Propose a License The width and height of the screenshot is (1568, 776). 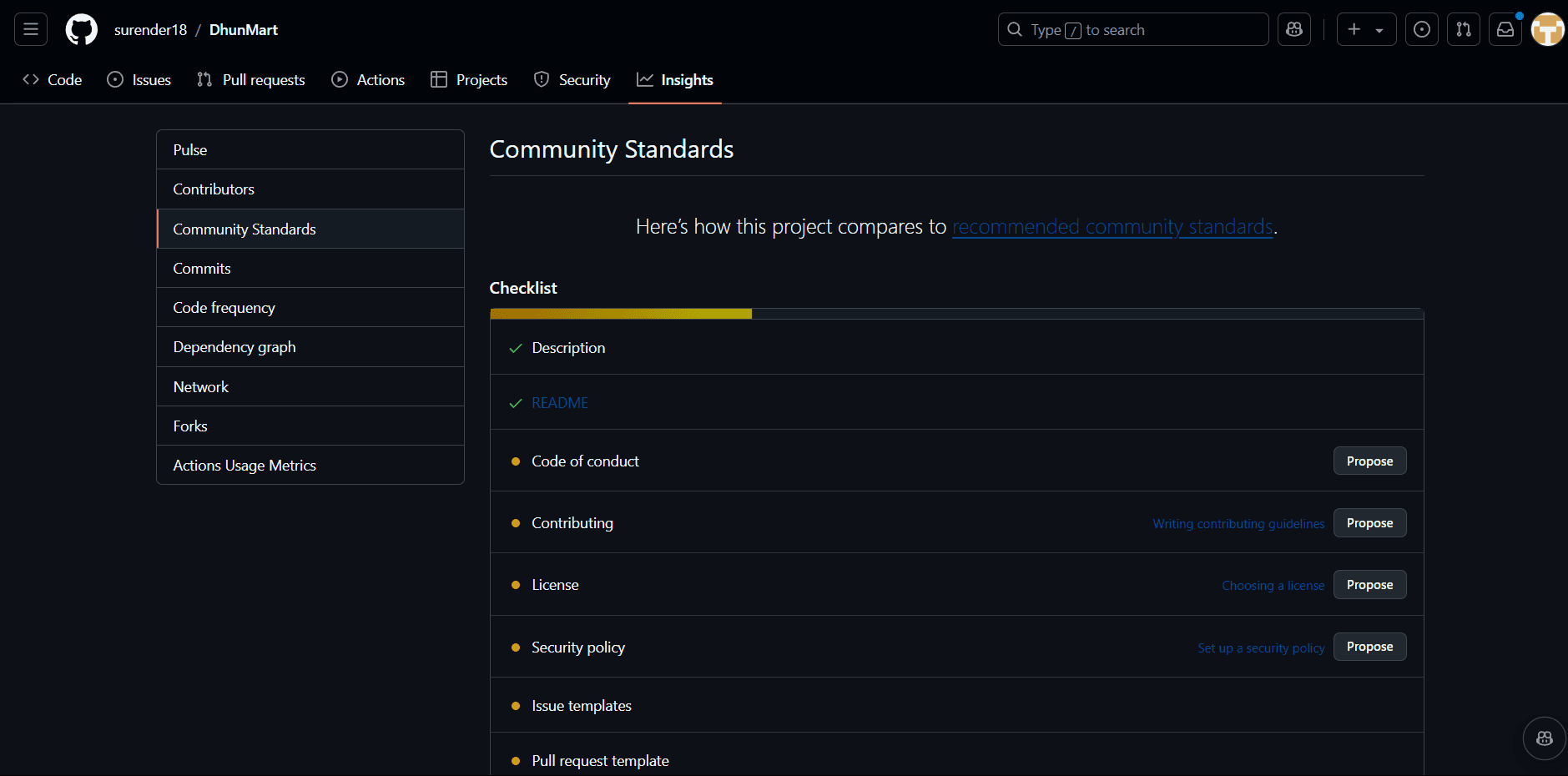pos(1369,585)
